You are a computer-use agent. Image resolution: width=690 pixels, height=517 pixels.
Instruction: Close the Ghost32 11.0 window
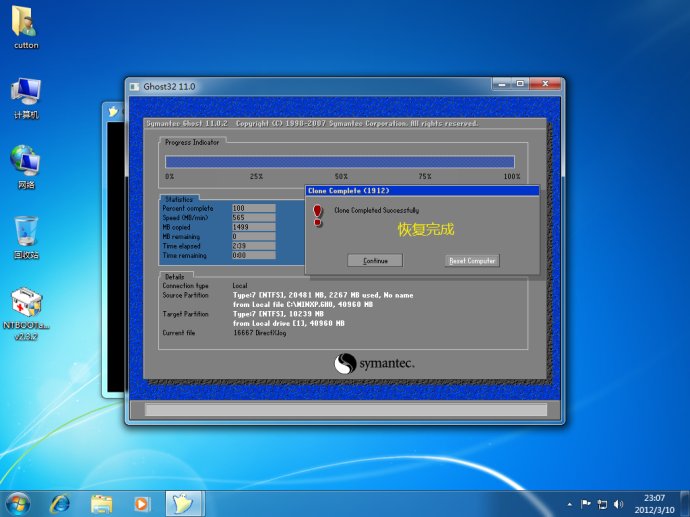point(545,84)
